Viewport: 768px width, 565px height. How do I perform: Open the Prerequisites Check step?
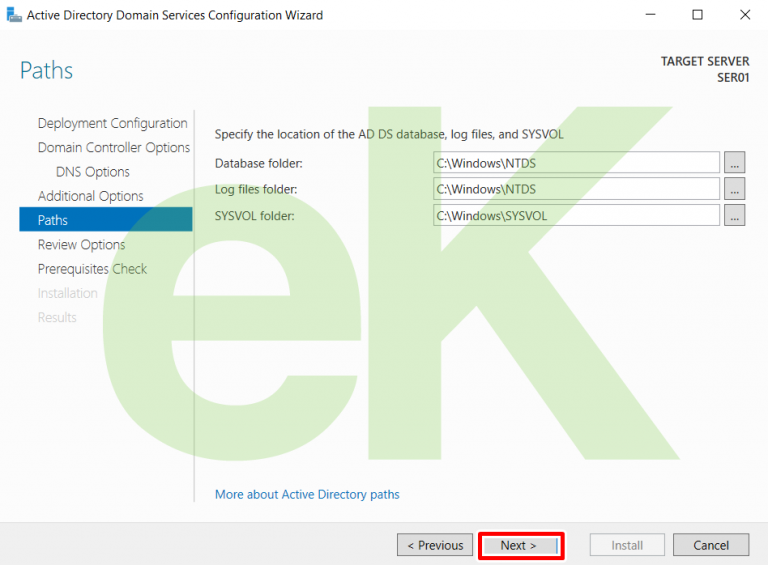[92, 269]
